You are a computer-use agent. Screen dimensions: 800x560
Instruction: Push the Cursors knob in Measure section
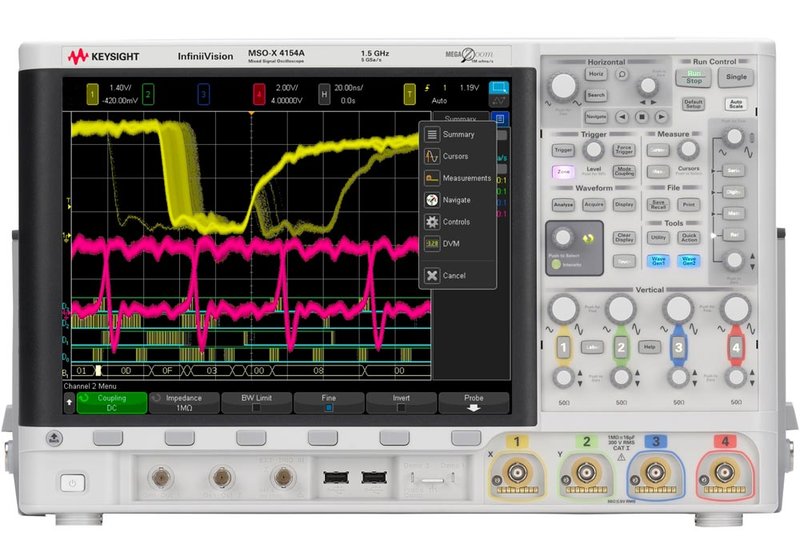coord(688,150)
